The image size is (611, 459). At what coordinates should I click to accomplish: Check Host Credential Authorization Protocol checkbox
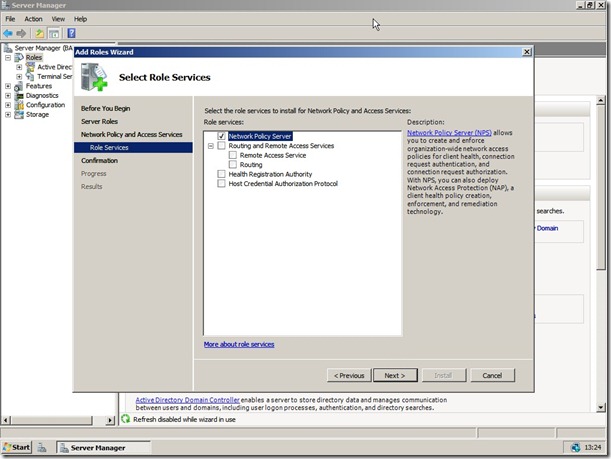click(x=221, y=184)
